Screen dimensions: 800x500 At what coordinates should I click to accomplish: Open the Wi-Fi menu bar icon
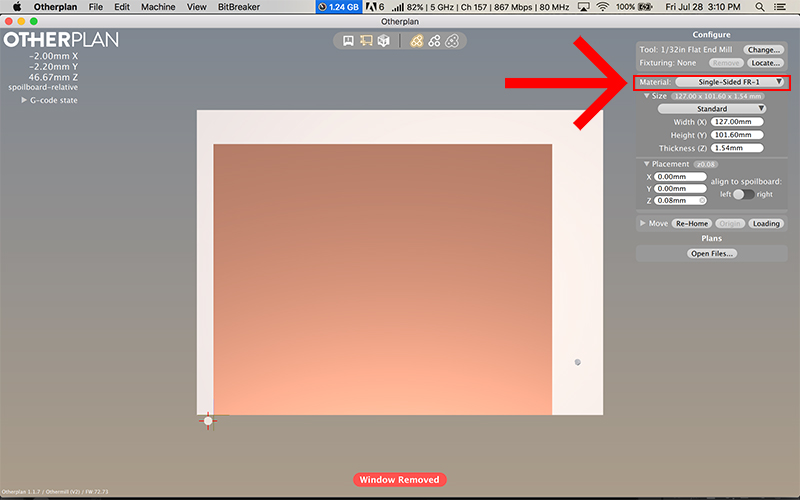coord(603,7)
